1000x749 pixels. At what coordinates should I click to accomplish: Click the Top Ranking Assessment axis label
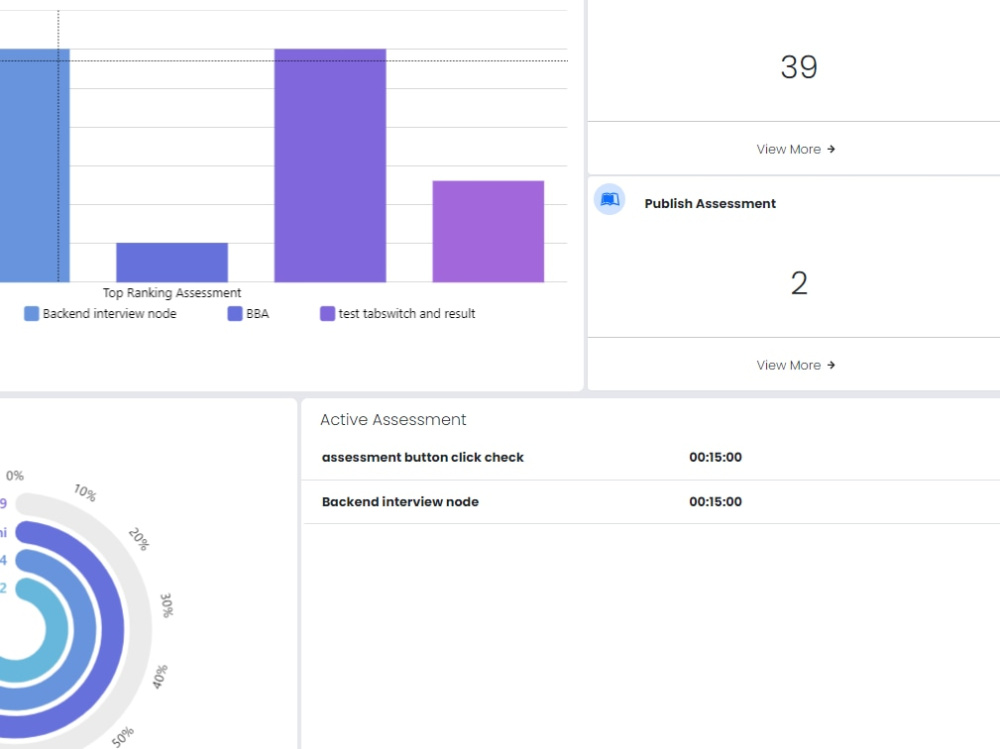[x=172, y=293]
